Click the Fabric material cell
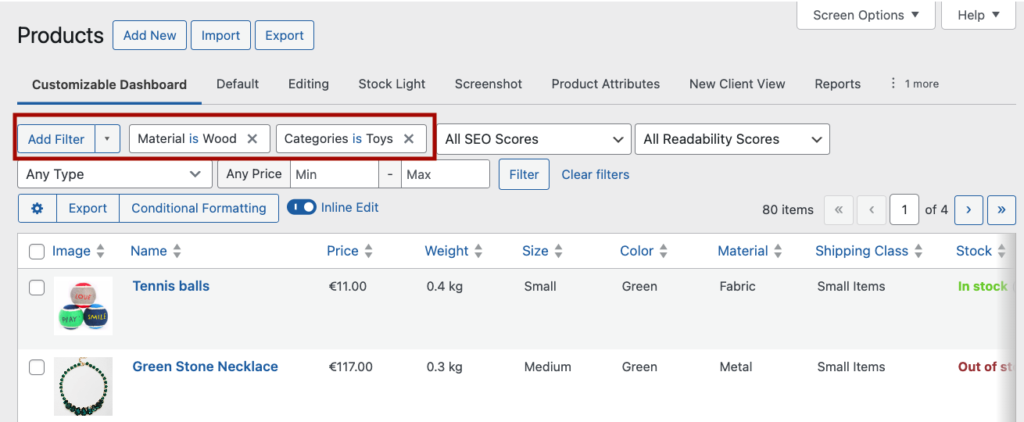This screenshot has width=1024, height=422. point(737,286)
